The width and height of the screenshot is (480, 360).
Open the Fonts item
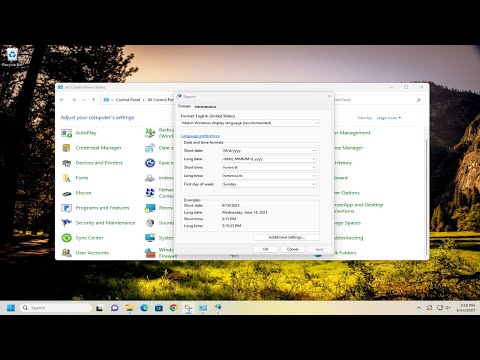82,178
